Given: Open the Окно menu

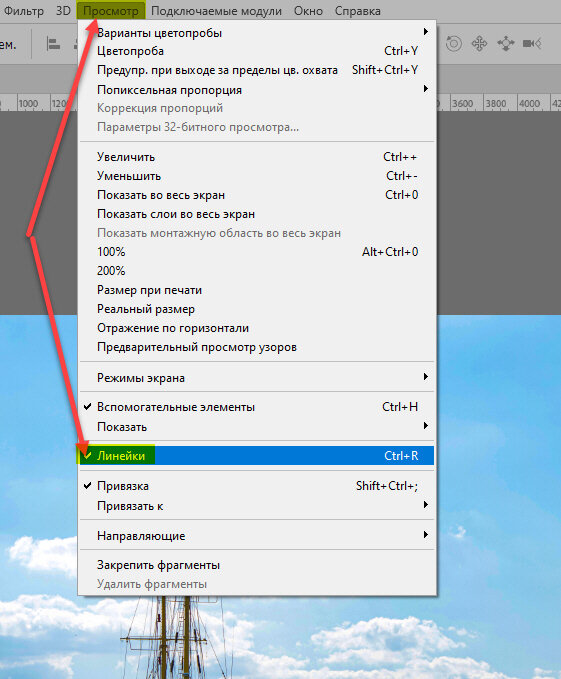Looking at the screenshot, I should (308, 11).
